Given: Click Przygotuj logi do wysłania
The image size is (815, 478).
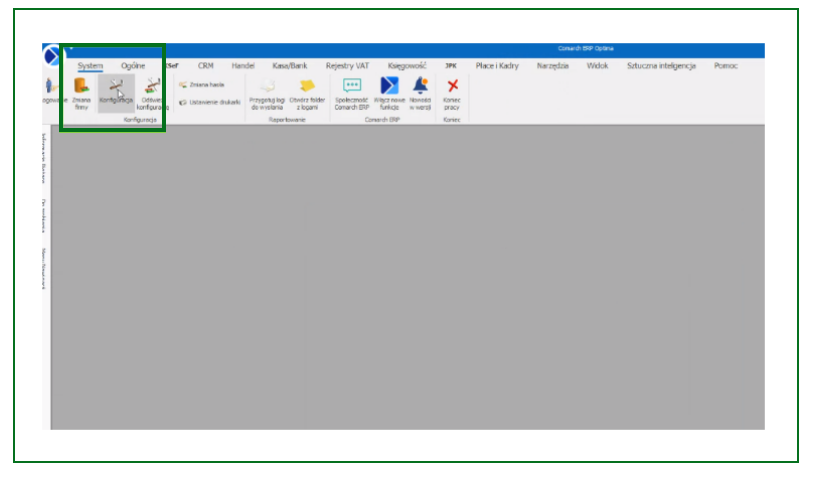Looking at the screenshot, I should pyautogui.click(x=267, y=94).
